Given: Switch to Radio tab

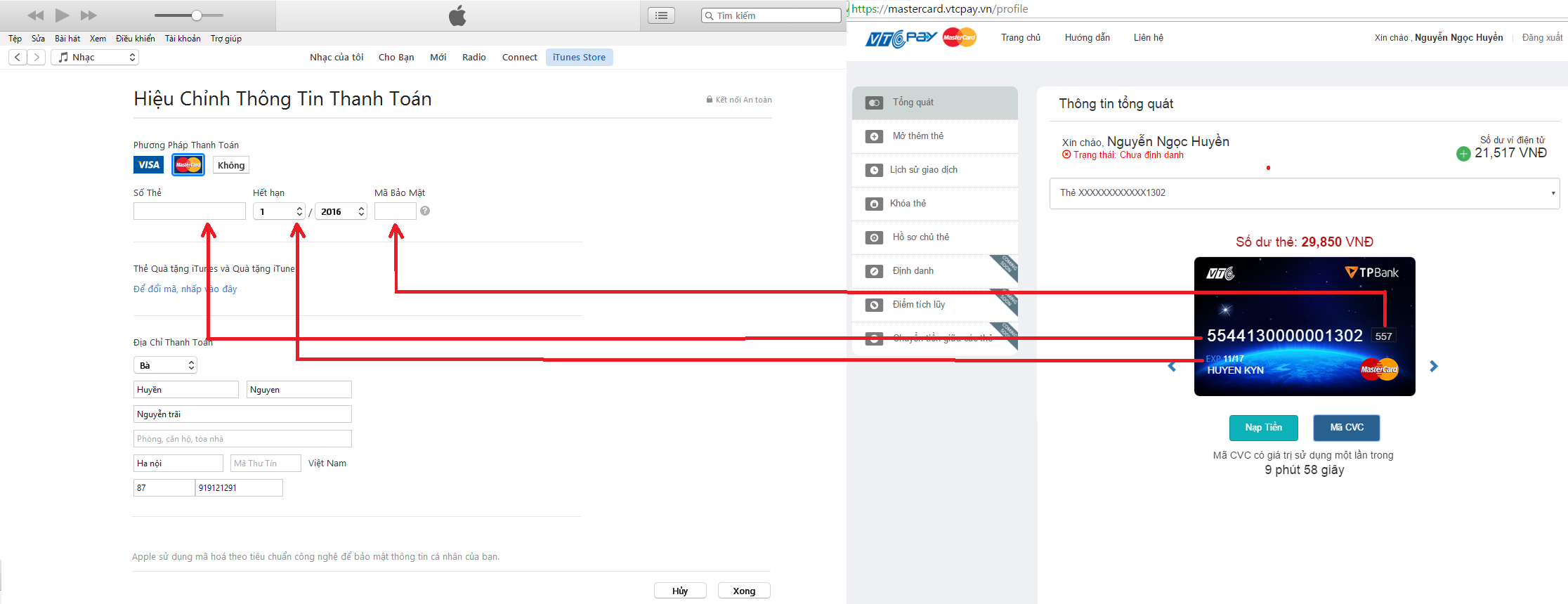Looking at the screenshot, I should 474,58.
